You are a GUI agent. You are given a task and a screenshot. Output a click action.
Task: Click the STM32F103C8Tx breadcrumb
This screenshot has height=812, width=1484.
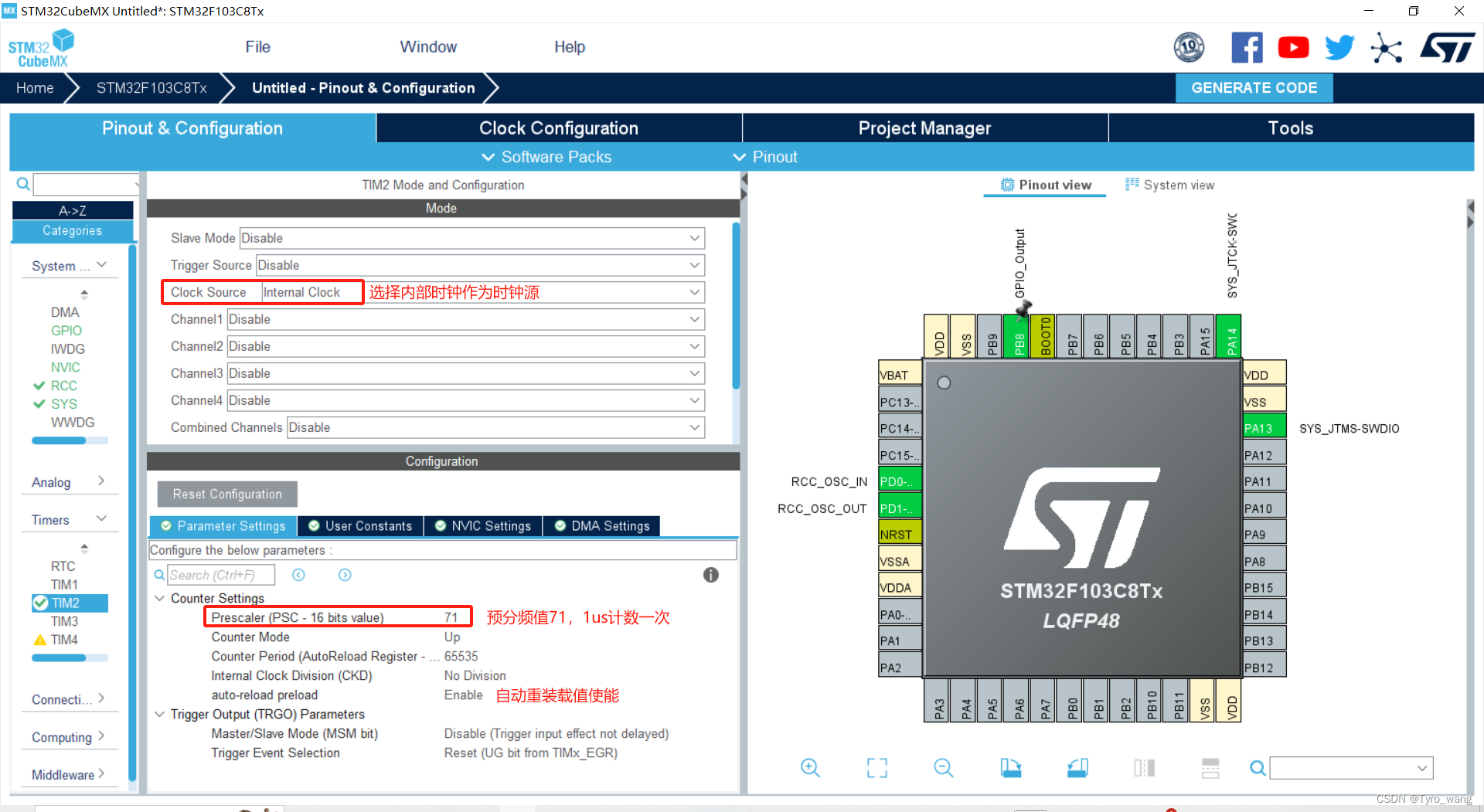pos(151,88)
